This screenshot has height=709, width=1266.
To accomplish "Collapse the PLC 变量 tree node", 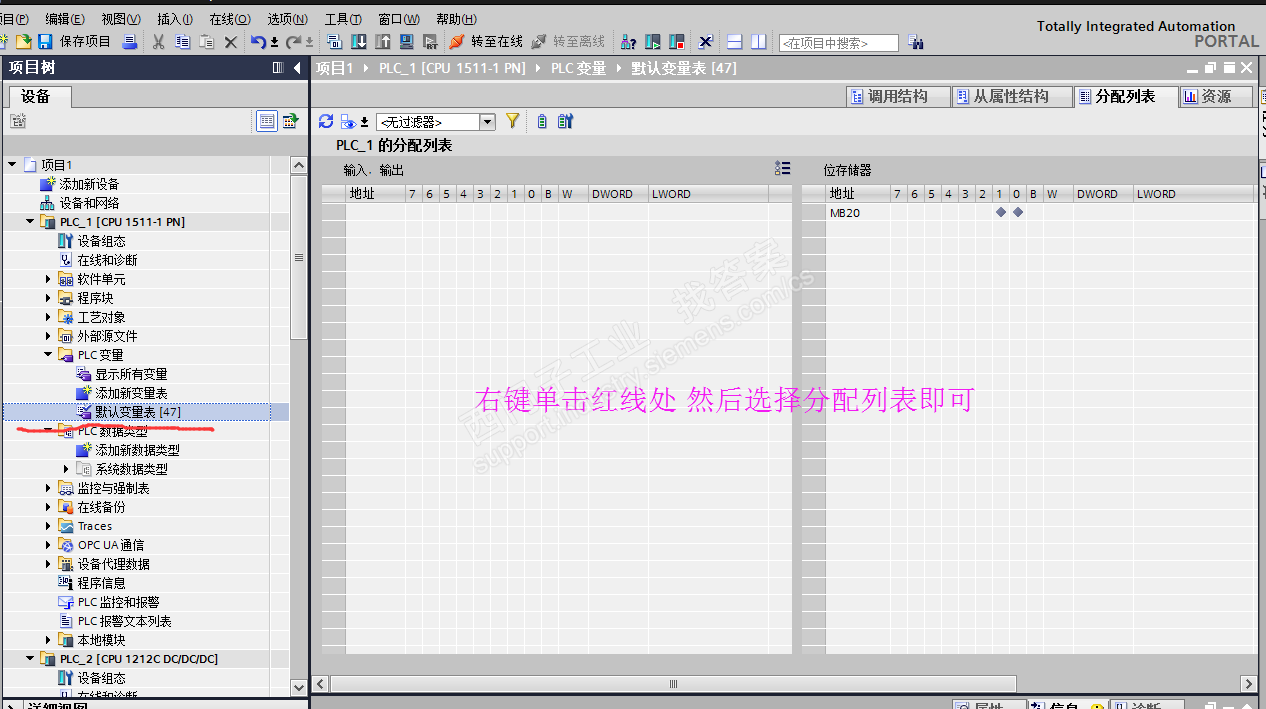I will [48, 355].
